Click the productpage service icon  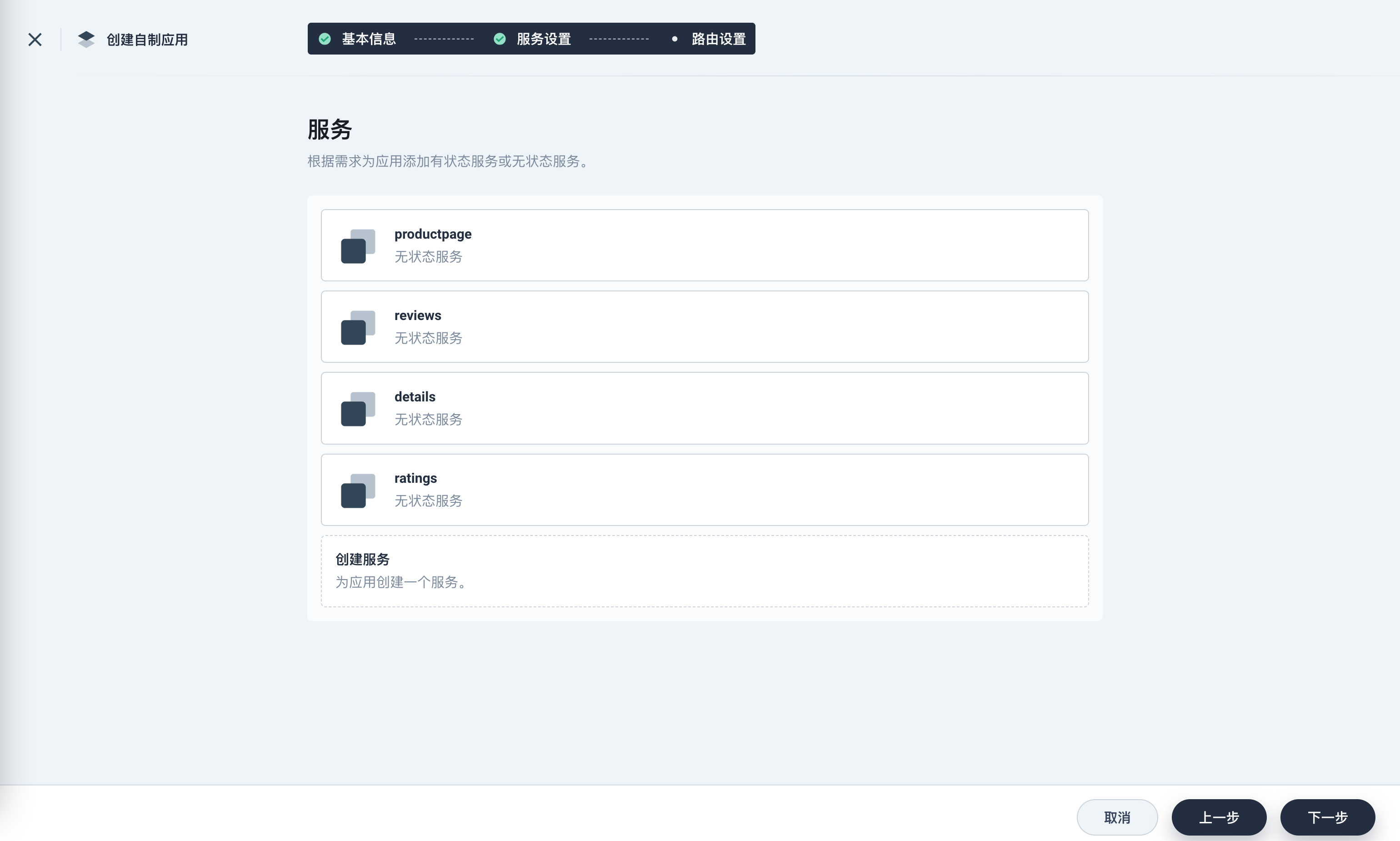(358, 246)
